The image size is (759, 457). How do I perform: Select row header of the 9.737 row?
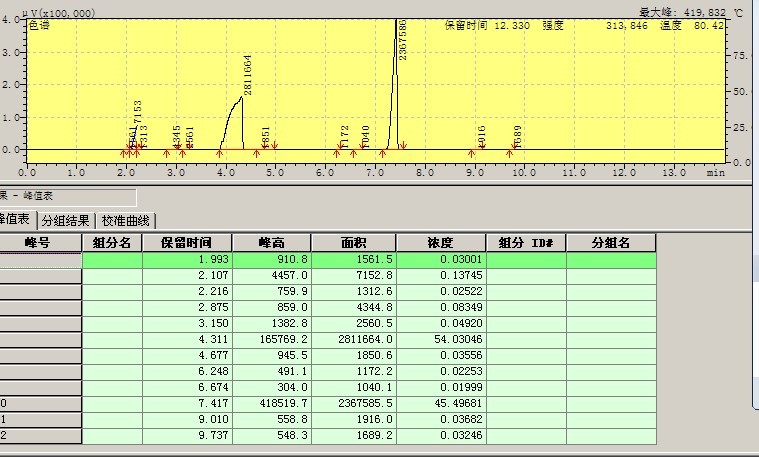click(41, 435)
